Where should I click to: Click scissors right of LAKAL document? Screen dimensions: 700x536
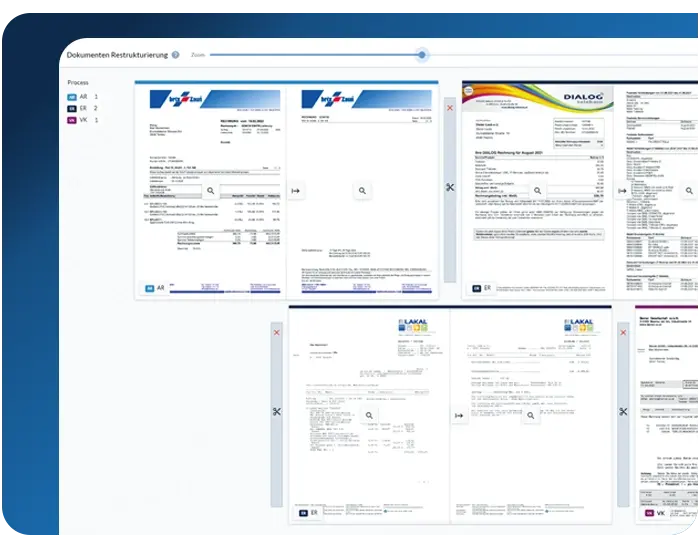pyautogui.click(x=623, y=411)
